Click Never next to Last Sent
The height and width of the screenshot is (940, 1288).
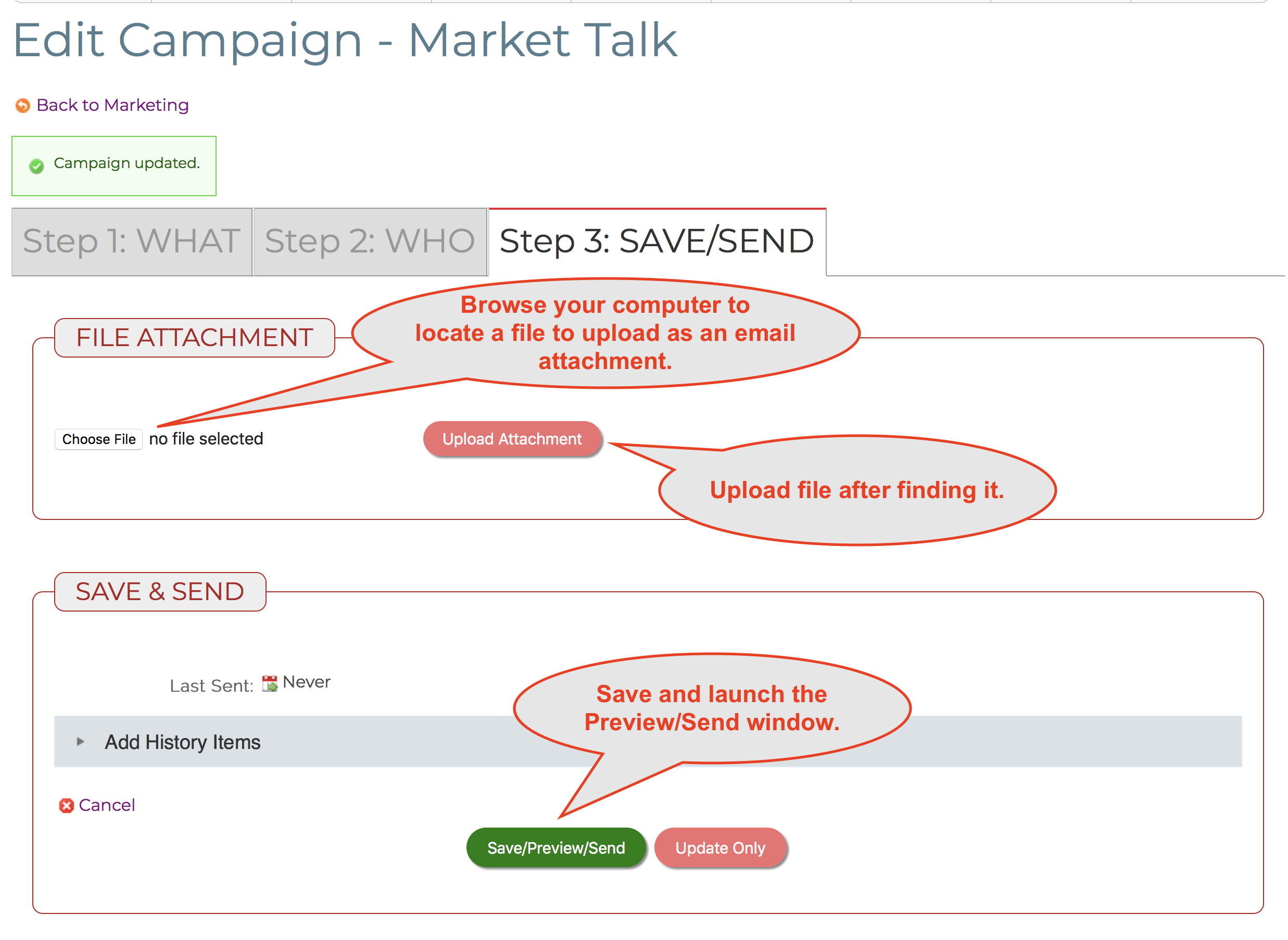[x=305, y=681]
